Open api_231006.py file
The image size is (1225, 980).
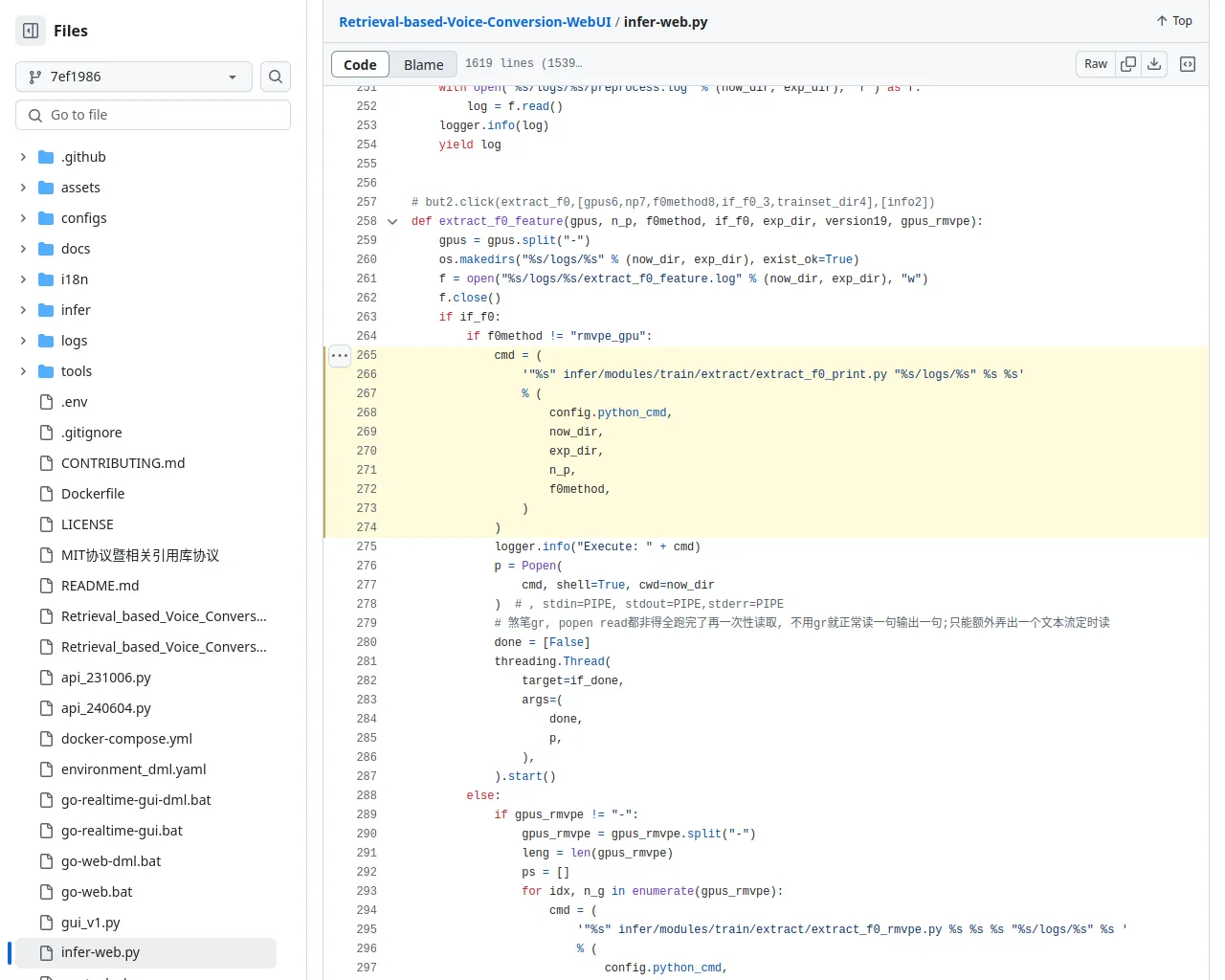point(106,678)
